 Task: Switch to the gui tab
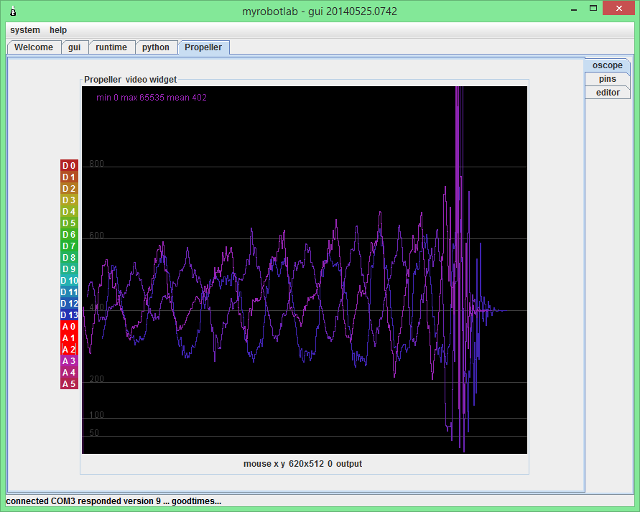[x=74, y=47]
